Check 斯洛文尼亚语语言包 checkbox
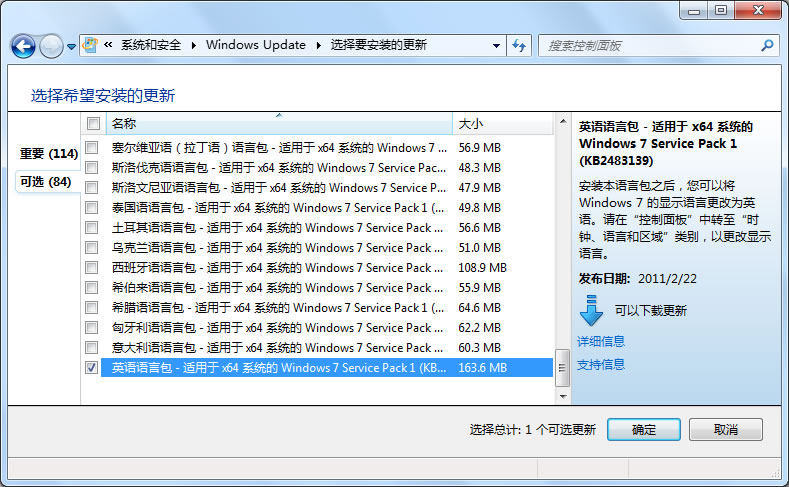This screenshot has width=789, height=487. (x=92, y=188)
